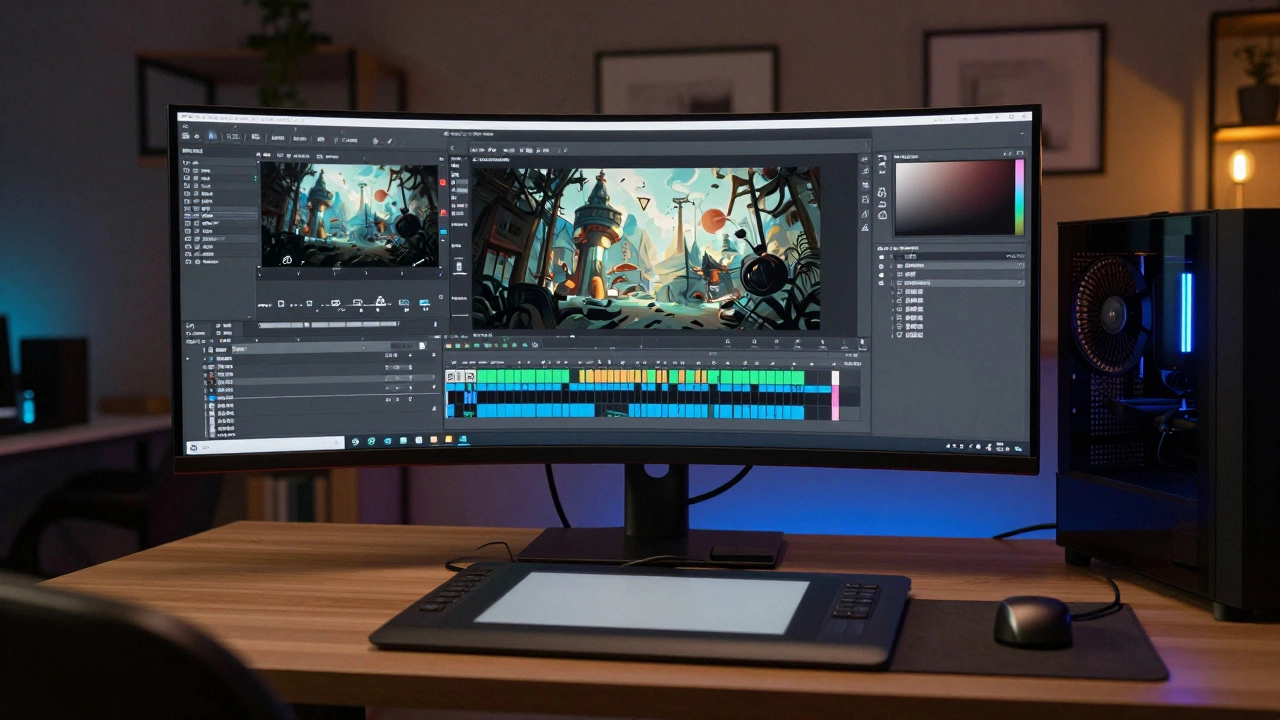Viewport: 1280px width, 720px height.
Task: Click the blue icon beside small preview
Action: 444,232
